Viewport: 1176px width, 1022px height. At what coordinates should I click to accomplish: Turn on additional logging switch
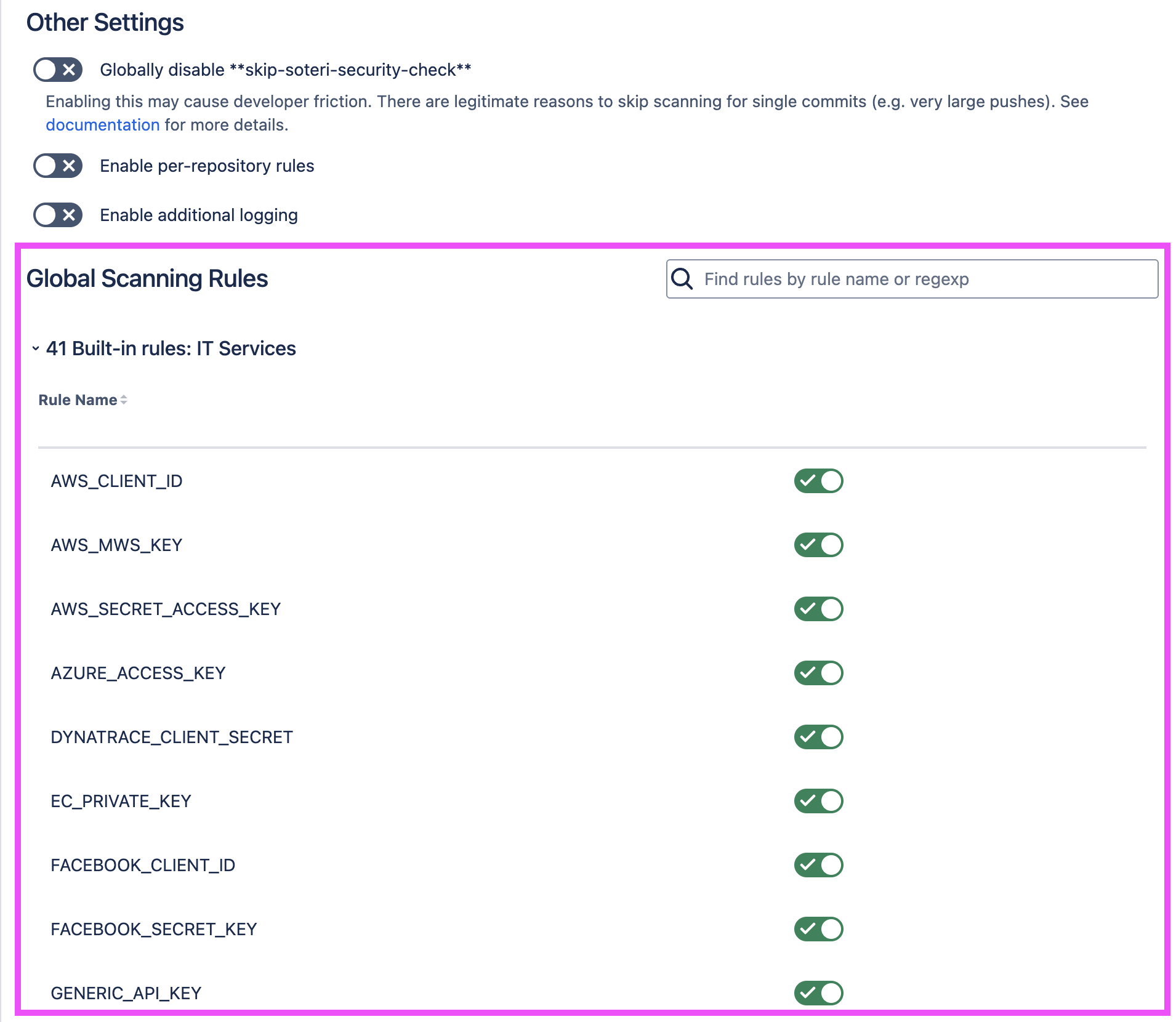[x=58, y=215]
